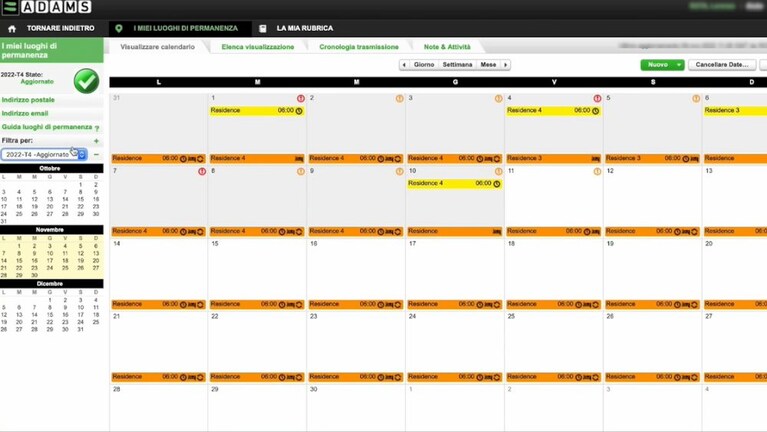This screenshot has height=432, width=767.
Task: Select Novembre header in mini calendar
Action: tap(50, 229)
